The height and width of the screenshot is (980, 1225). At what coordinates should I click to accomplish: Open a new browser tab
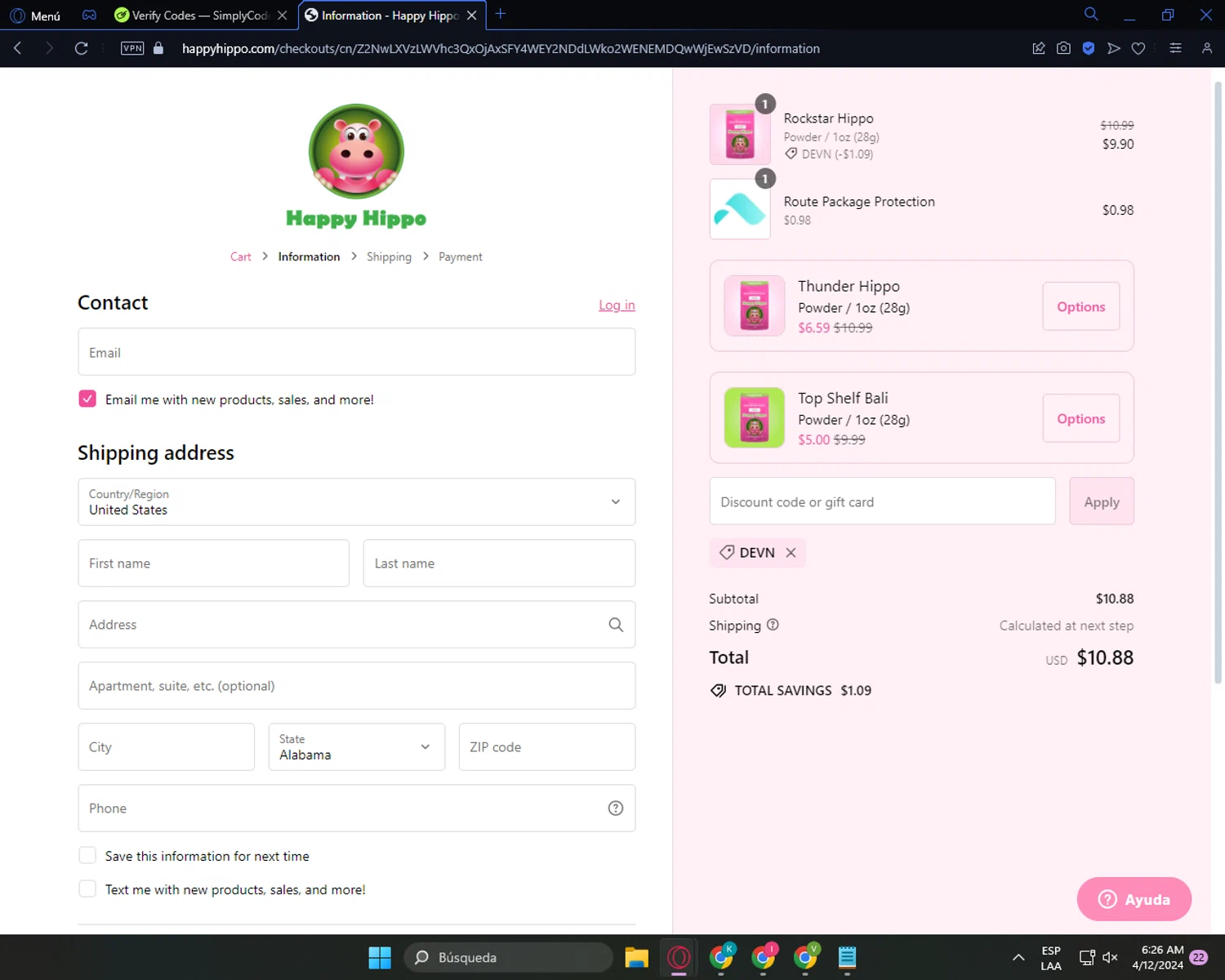pyautogui.click(x=501, y=14)
